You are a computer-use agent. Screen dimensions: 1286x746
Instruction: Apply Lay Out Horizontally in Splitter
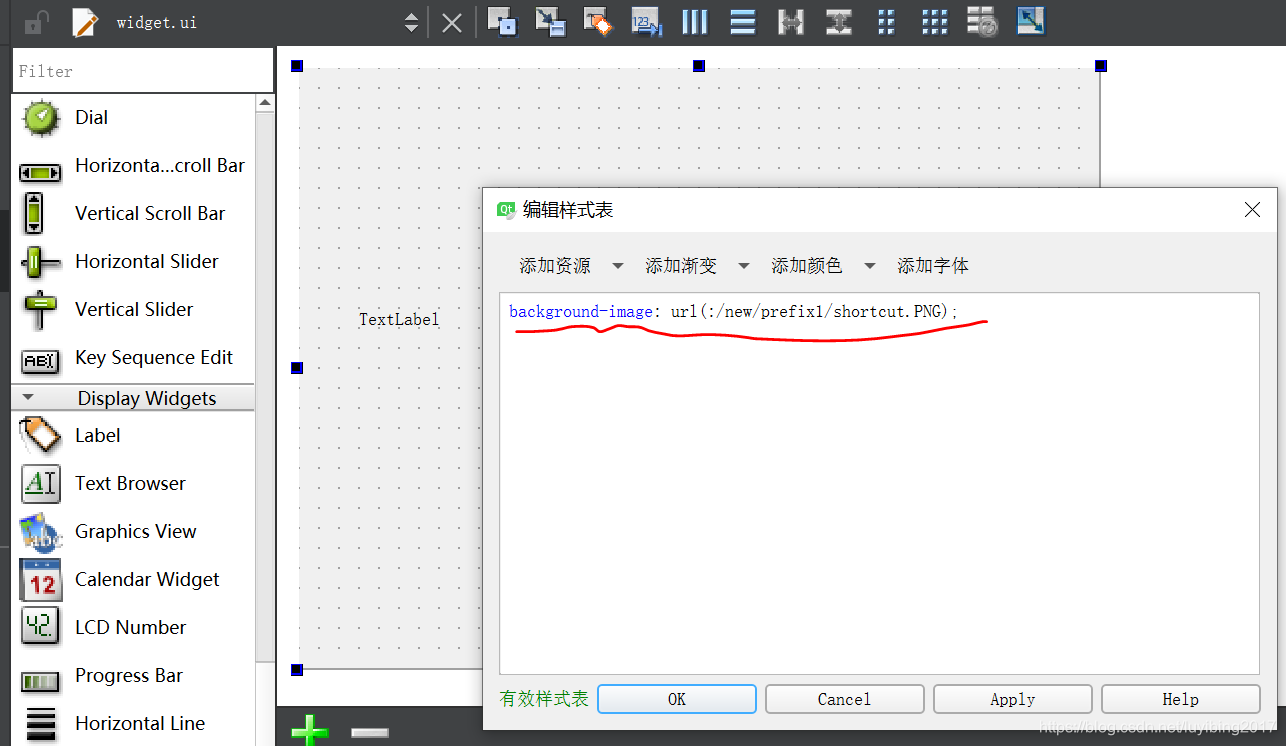pyautogui.click(x=791, y=21)
